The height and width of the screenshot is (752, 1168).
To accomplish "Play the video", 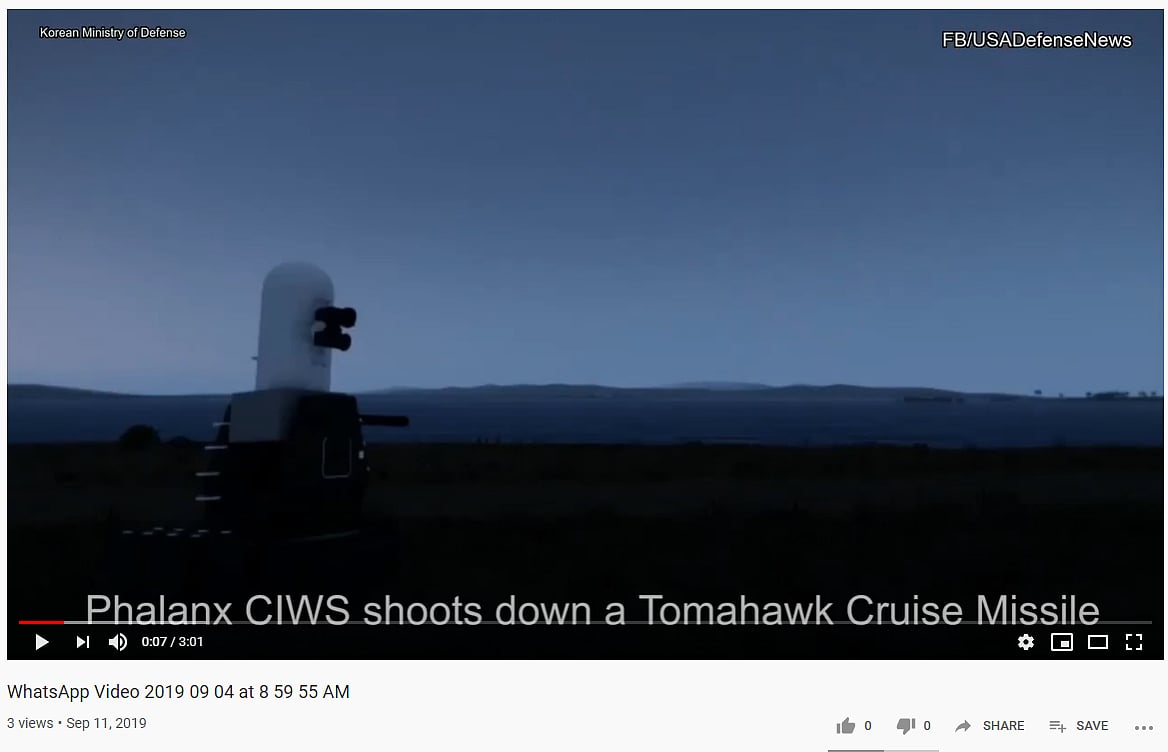I will point(42,642).
